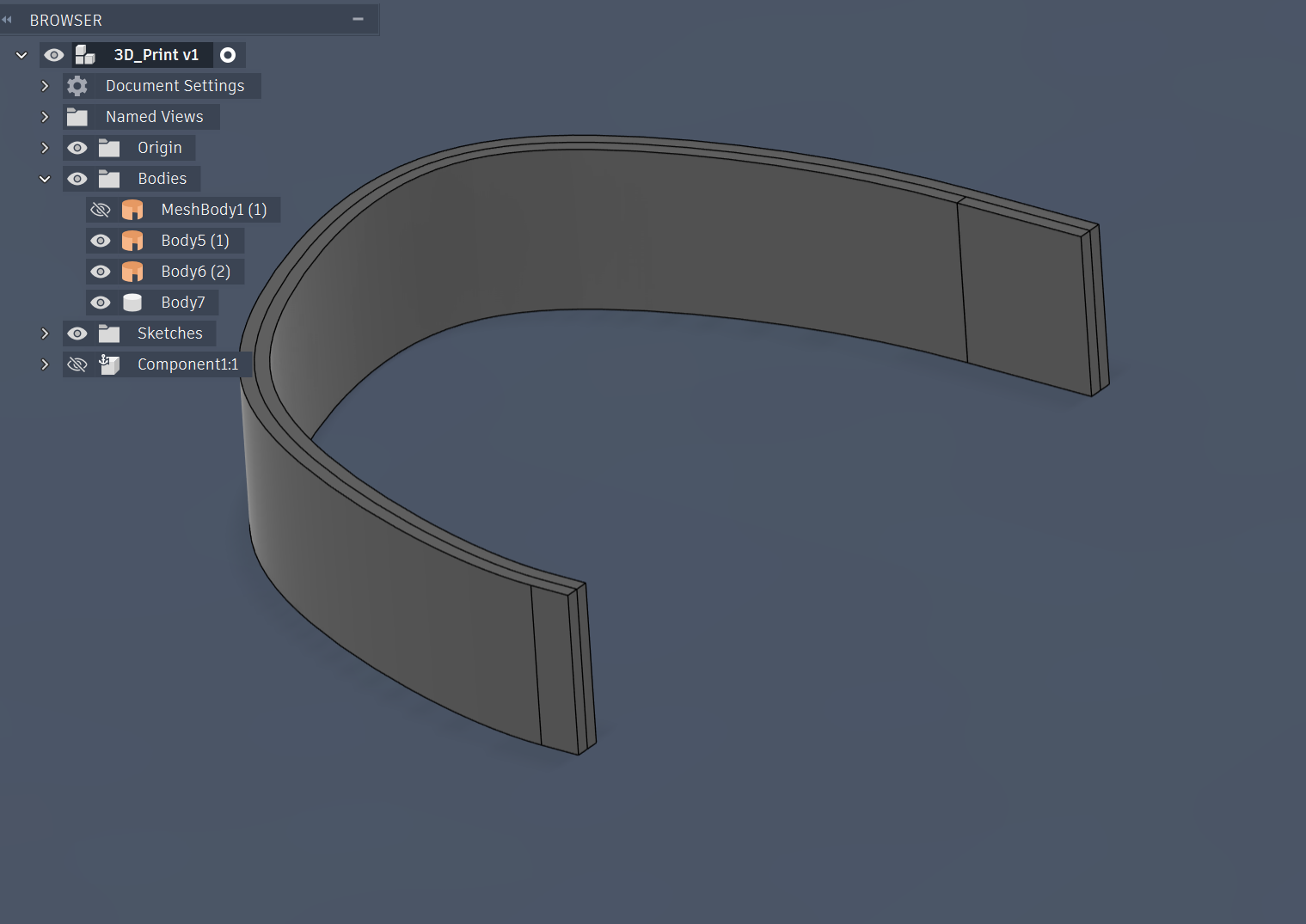Screen dimensions: 1306x924
Task: Select MeshBody1 (1) in the tree
Action: [214, 210]
